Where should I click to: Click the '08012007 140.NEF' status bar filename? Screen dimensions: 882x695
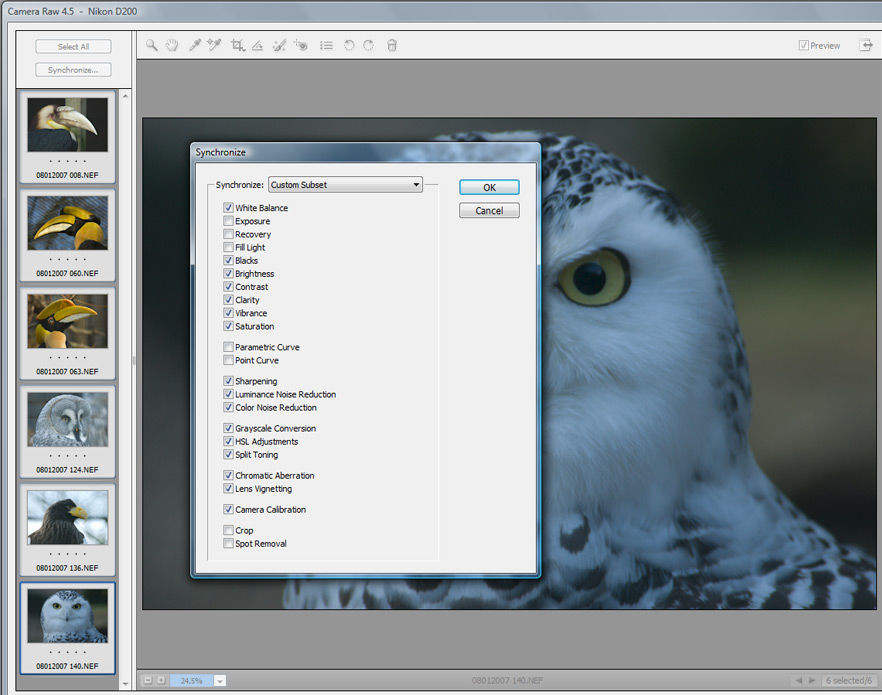507,680
